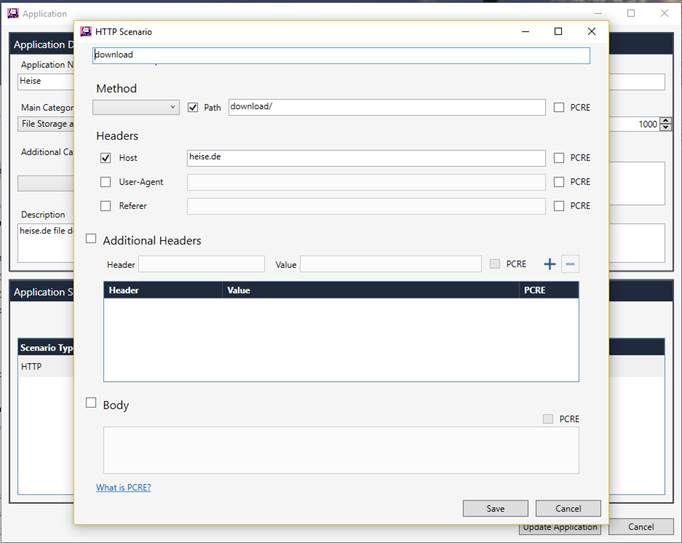Image resolution: width=682 pixels, height=543 pixels.
Task: Open the What is PCRE? link
Action: click(124, 488)
